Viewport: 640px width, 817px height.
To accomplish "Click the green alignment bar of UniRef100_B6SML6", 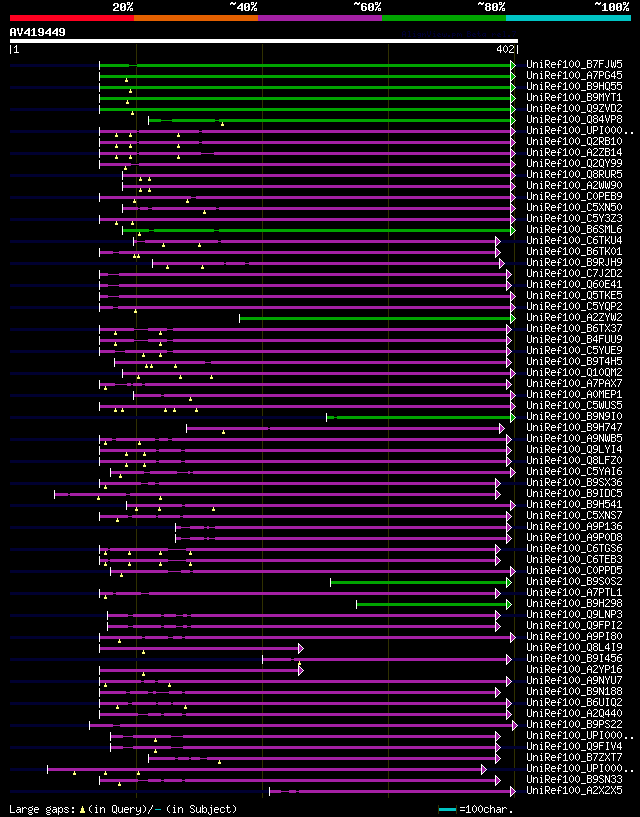I will click(x=318, y=230).
